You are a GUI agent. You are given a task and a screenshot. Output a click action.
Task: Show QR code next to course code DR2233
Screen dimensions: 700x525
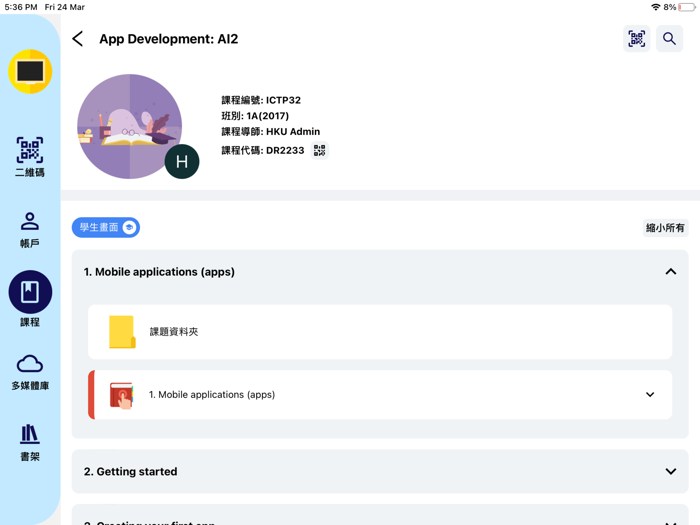click(x=320, y=150)
